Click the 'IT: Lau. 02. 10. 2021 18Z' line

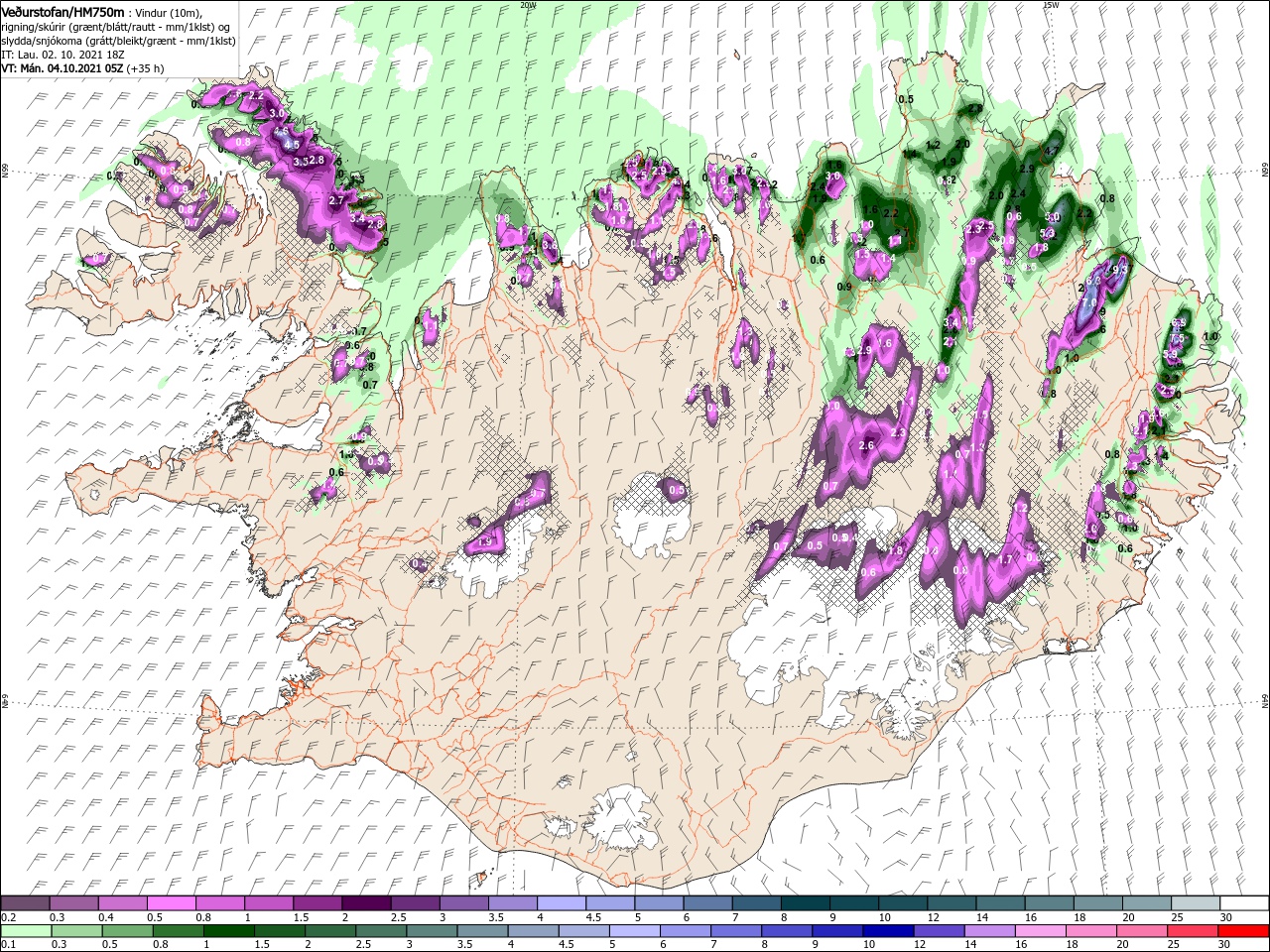click(62, 55)
